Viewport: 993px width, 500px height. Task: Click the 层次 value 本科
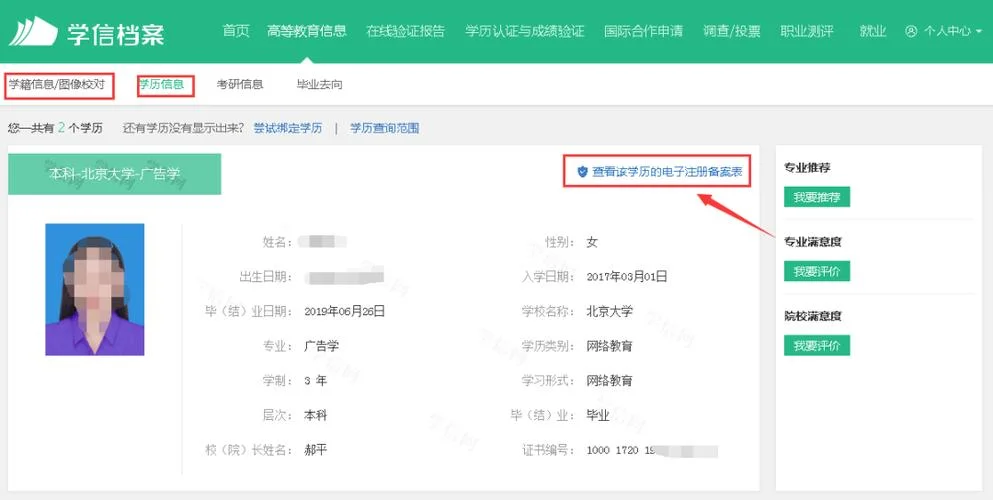(x=315, y=416)
